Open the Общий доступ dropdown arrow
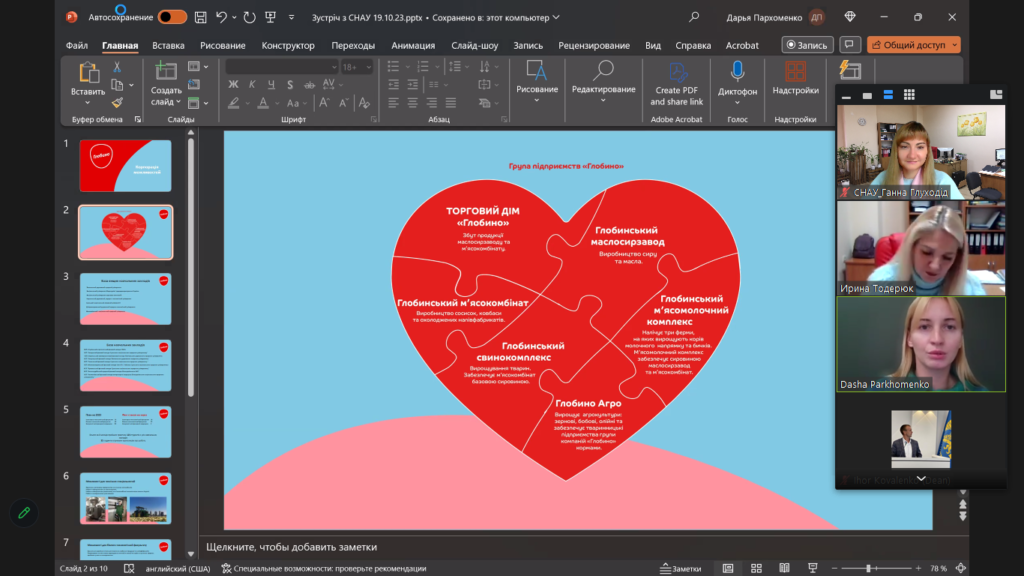Screen dimensions: 1024x576 tap(954, 45)
